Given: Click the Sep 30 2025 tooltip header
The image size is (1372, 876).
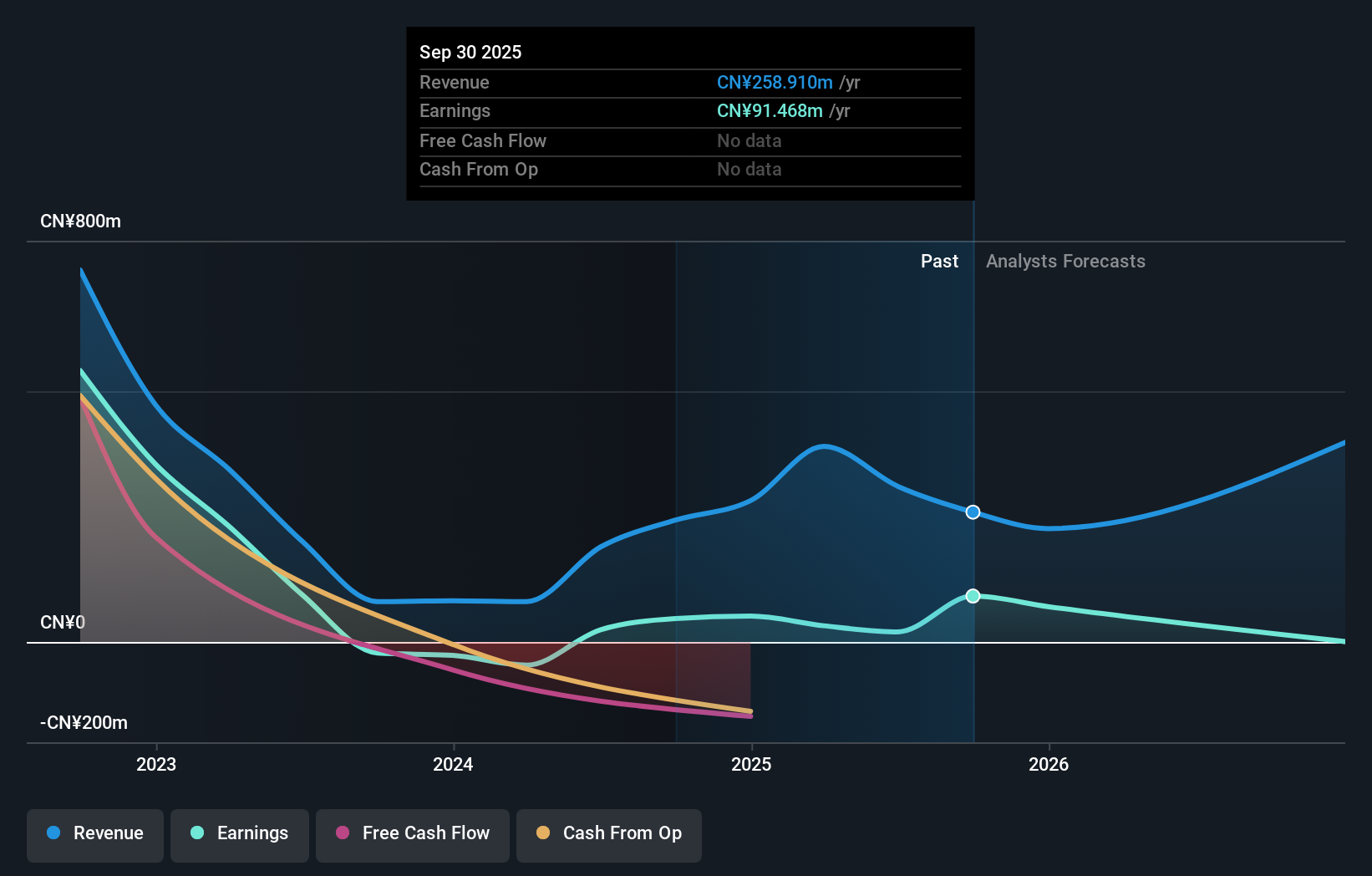Looking at the screenshot, I should [470, 52].
